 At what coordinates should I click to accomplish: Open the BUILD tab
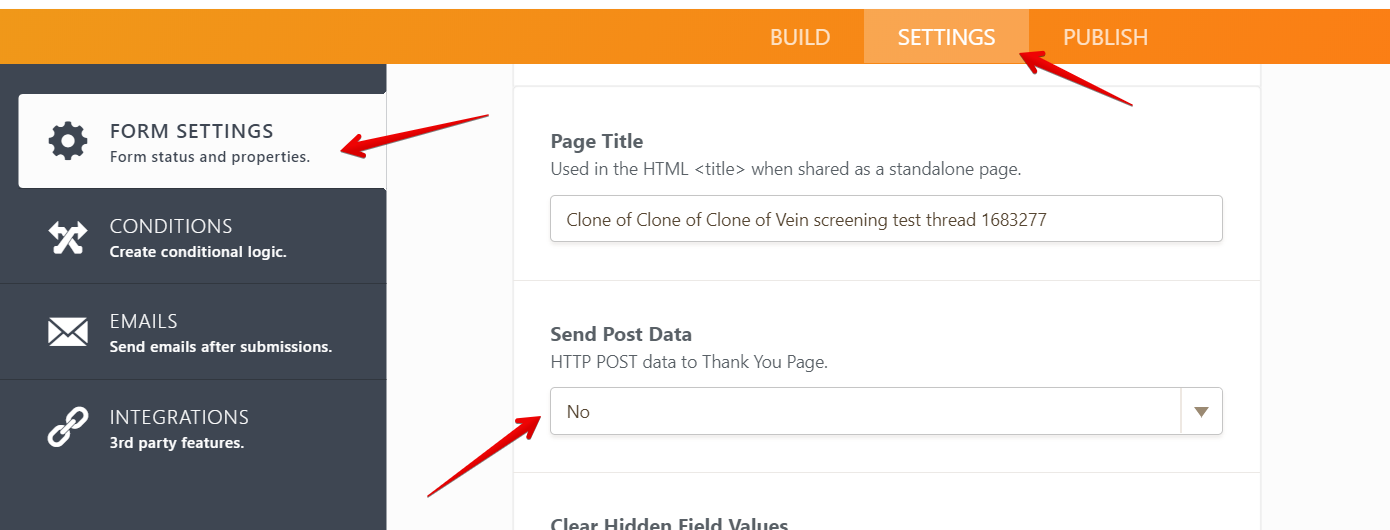coord(800,37)
